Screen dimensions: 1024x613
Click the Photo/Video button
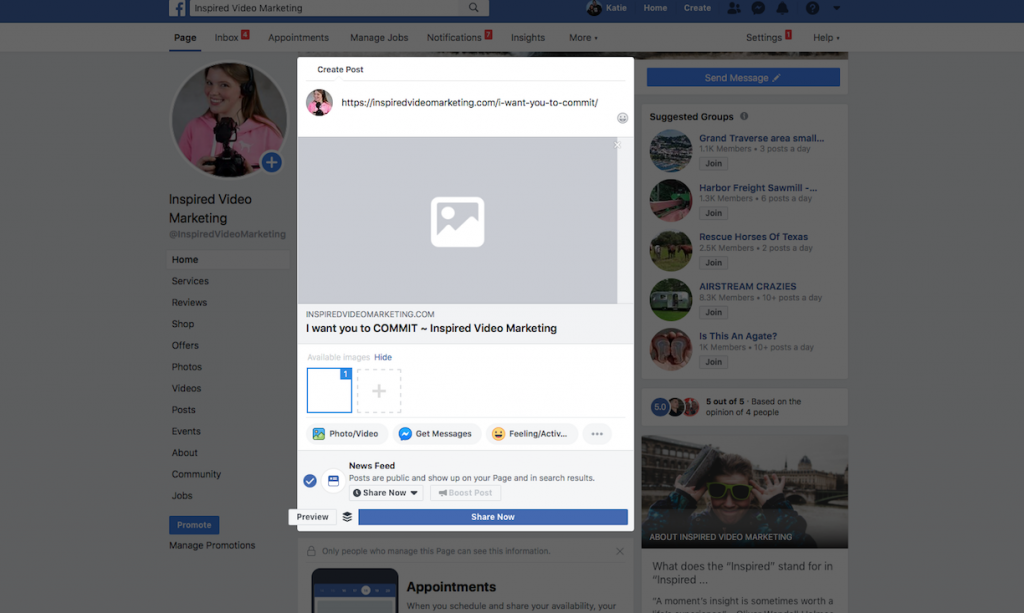345,433
